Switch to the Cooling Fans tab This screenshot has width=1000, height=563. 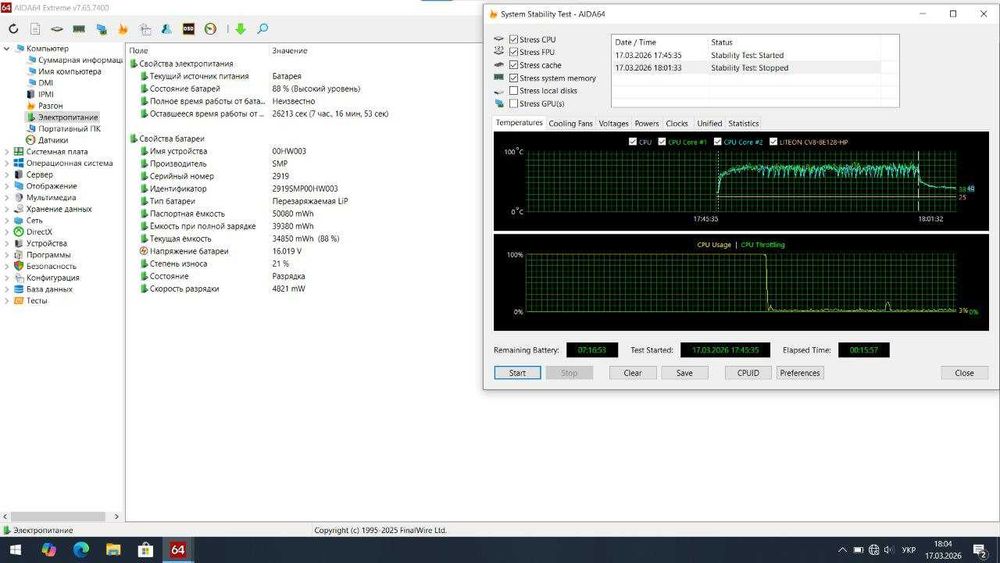[570, 124]
